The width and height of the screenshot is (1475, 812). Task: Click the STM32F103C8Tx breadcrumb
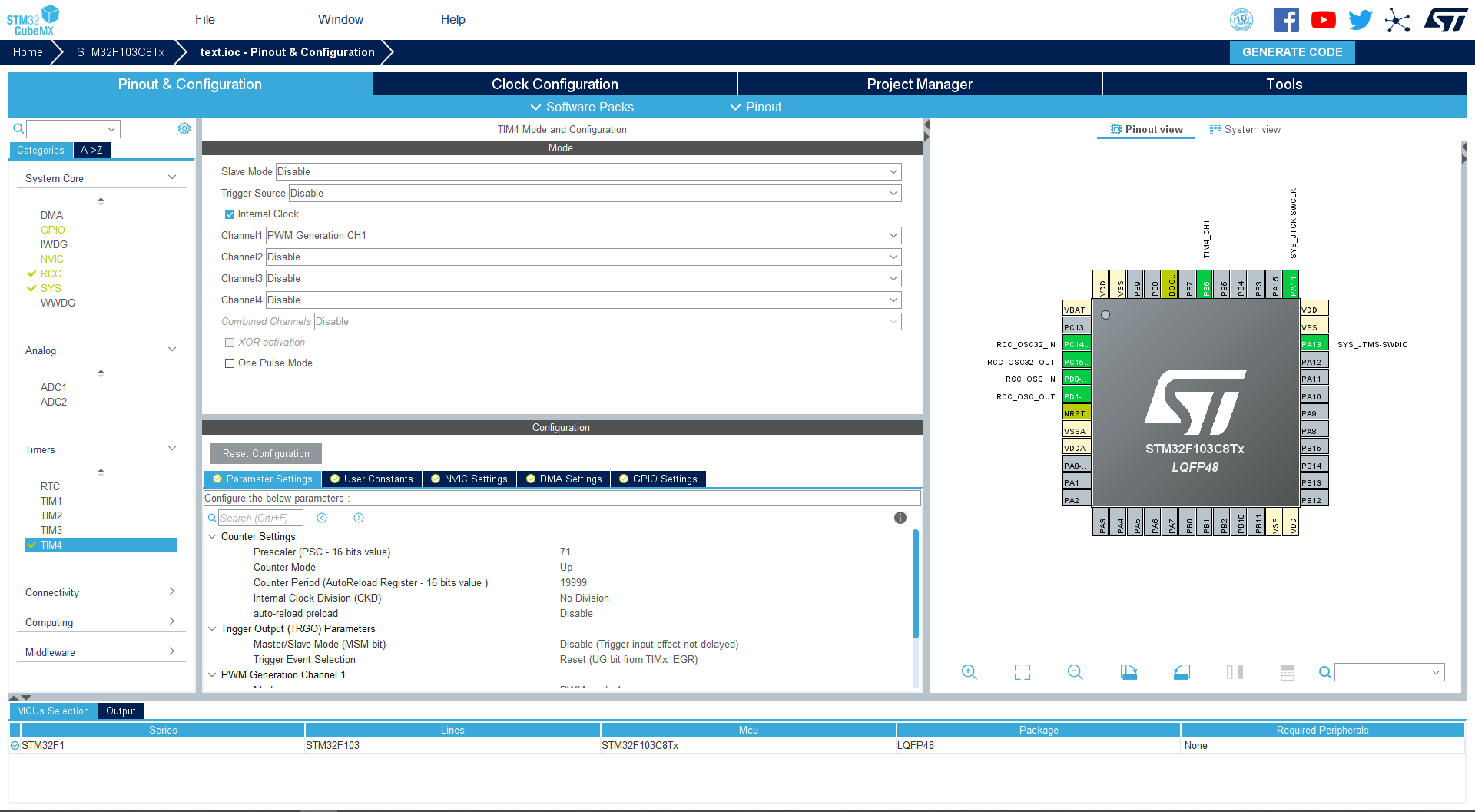point(121,51)
